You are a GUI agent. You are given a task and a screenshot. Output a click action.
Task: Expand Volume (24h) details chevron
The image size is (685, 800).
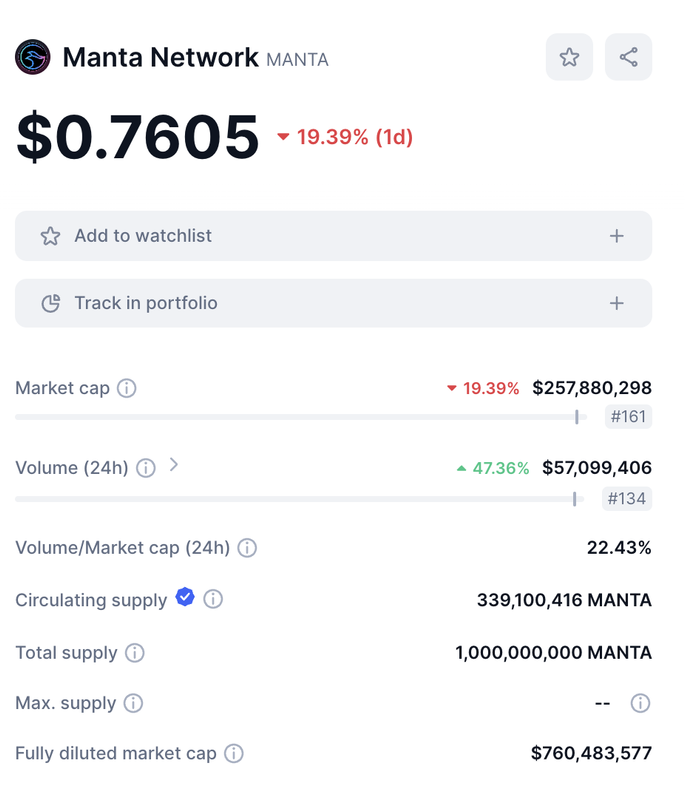173,465
